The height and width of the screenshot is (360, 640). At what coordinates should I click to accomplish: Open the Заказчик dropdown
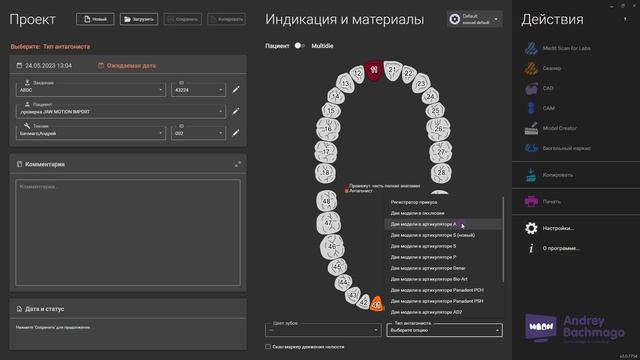click(91, 89)
